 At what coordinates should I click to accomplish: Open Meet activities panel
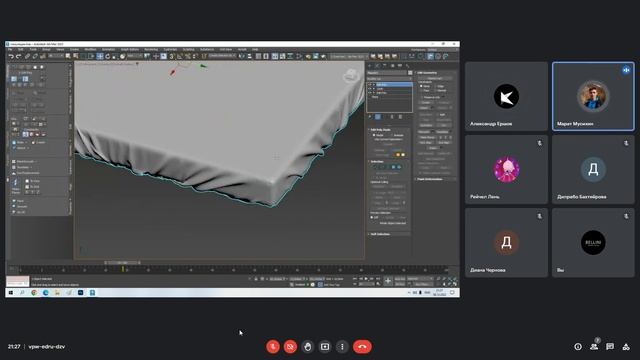(x=626, y=347)
